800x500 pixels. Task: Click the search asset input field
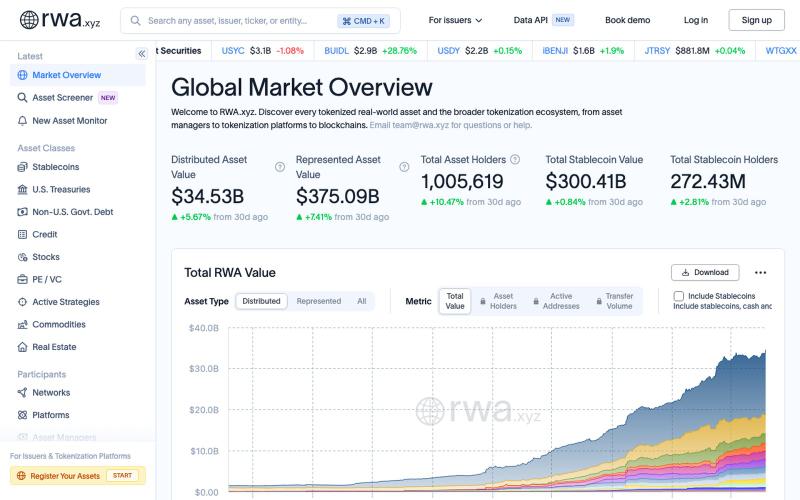tap(260, 21)
